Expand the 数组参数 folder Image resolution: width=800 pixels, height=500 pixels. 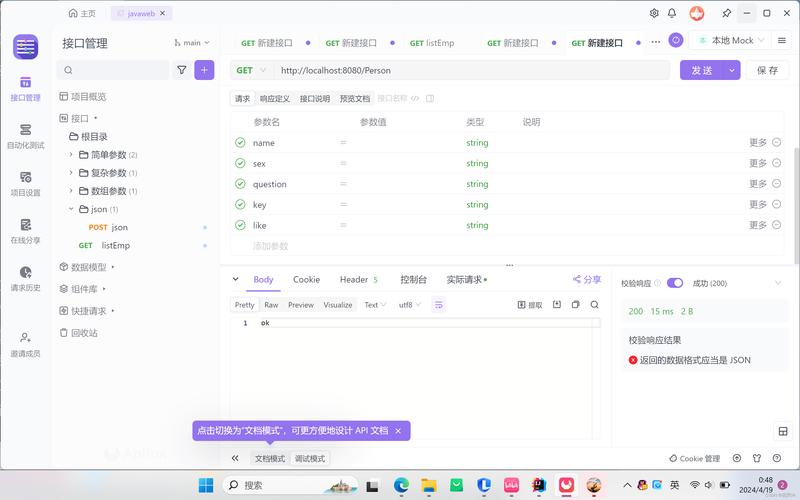[x=71, y=190]
